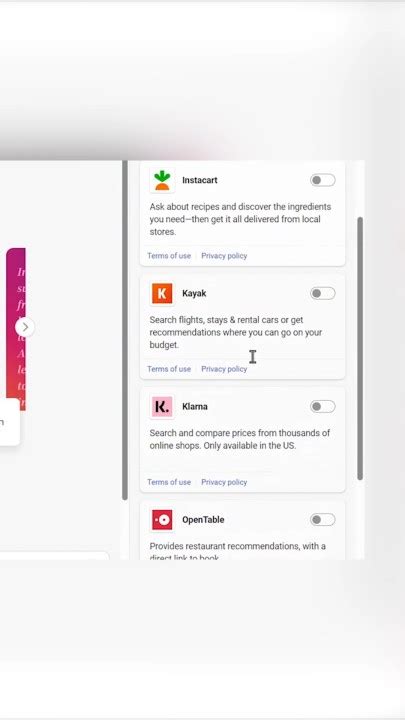Select the Kayak plugin title
Viewport: 405px width, 720px height.
click(x=194, y=293)
